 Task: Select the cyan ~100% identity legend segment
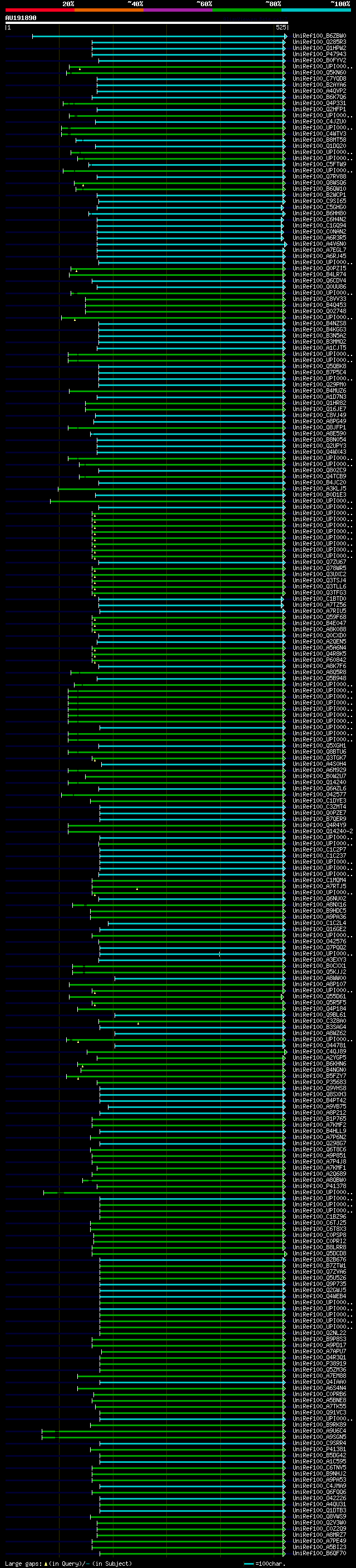click(x=317, y=10)
